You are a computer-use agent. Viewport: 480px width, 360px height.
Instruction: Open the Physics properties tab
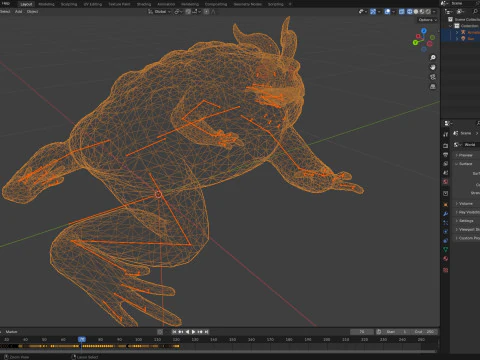(x=446, y=232)
